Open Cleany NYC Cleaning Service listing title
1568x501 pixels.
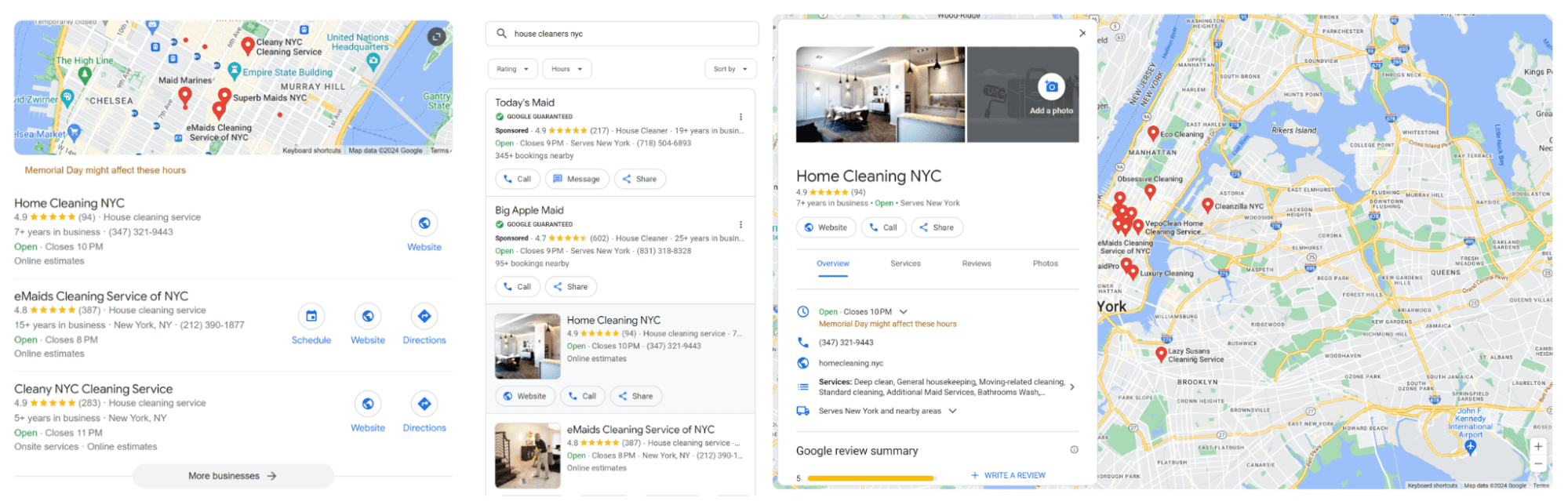93,389
